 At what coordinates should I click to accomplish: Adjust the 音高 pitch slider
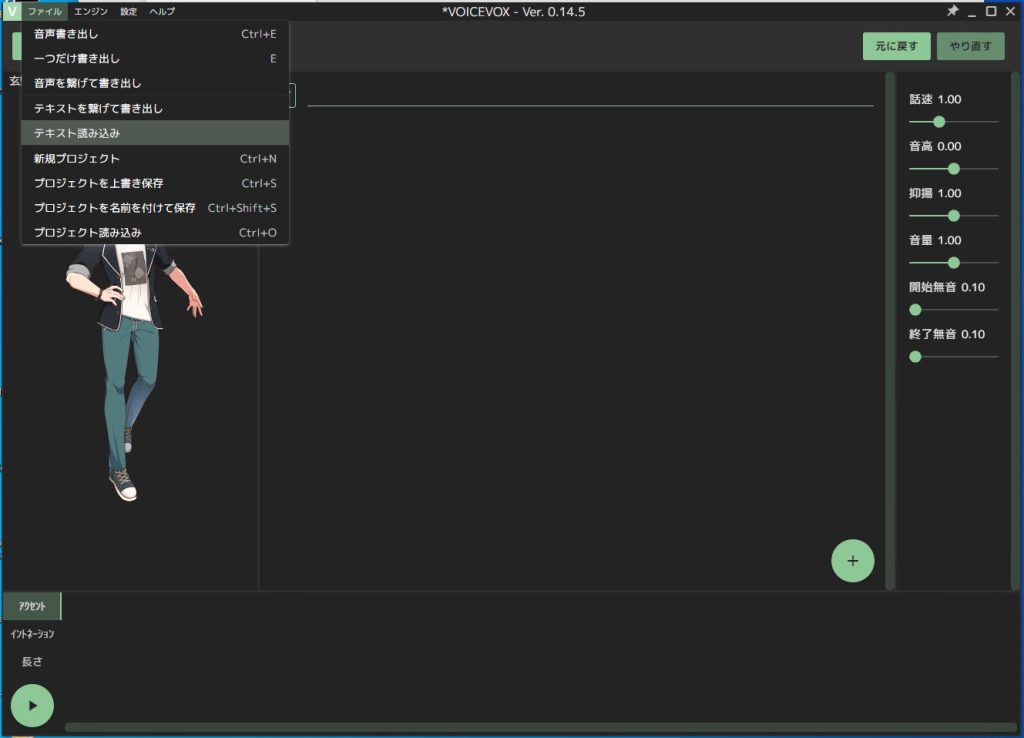(x=953, y=168)
